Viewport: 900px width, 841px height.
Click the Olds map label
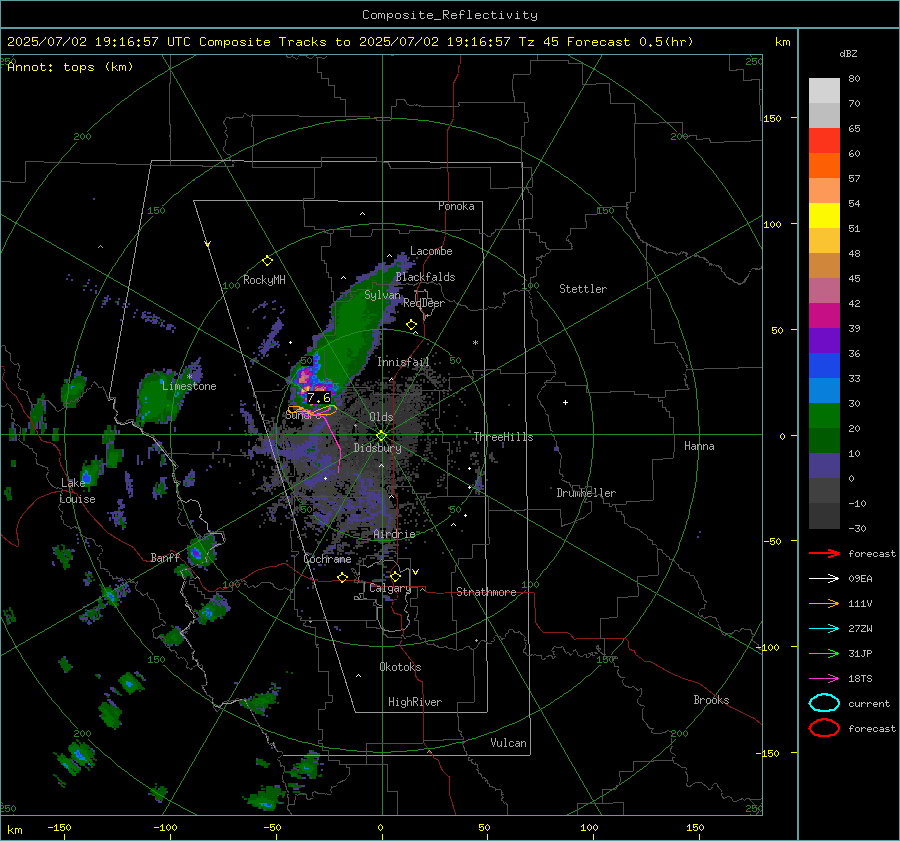click(381, 417)
